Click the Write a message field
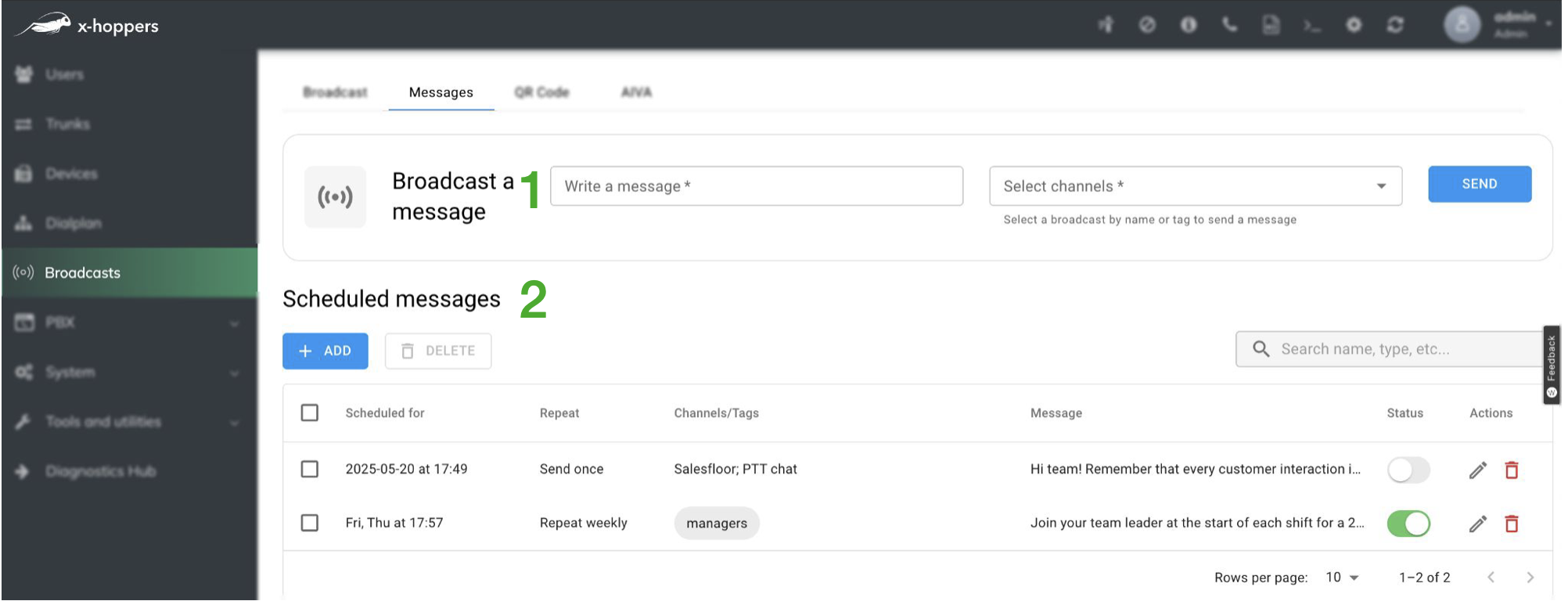Image resolution: width=1568 pixels, height=601 pixels. 756,186
